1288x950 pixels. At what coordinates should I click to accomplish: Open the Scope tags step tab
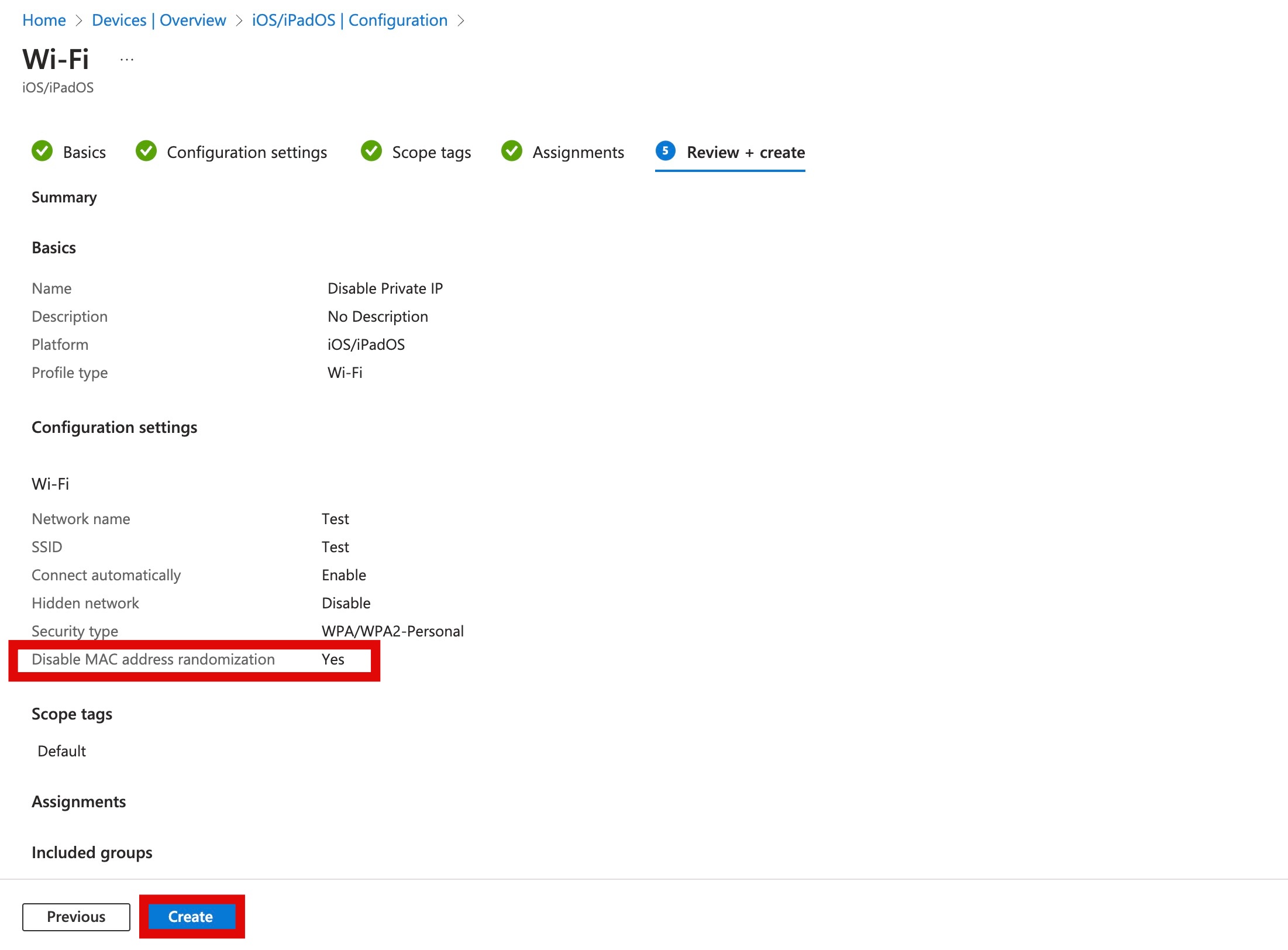tap(431, 153)
